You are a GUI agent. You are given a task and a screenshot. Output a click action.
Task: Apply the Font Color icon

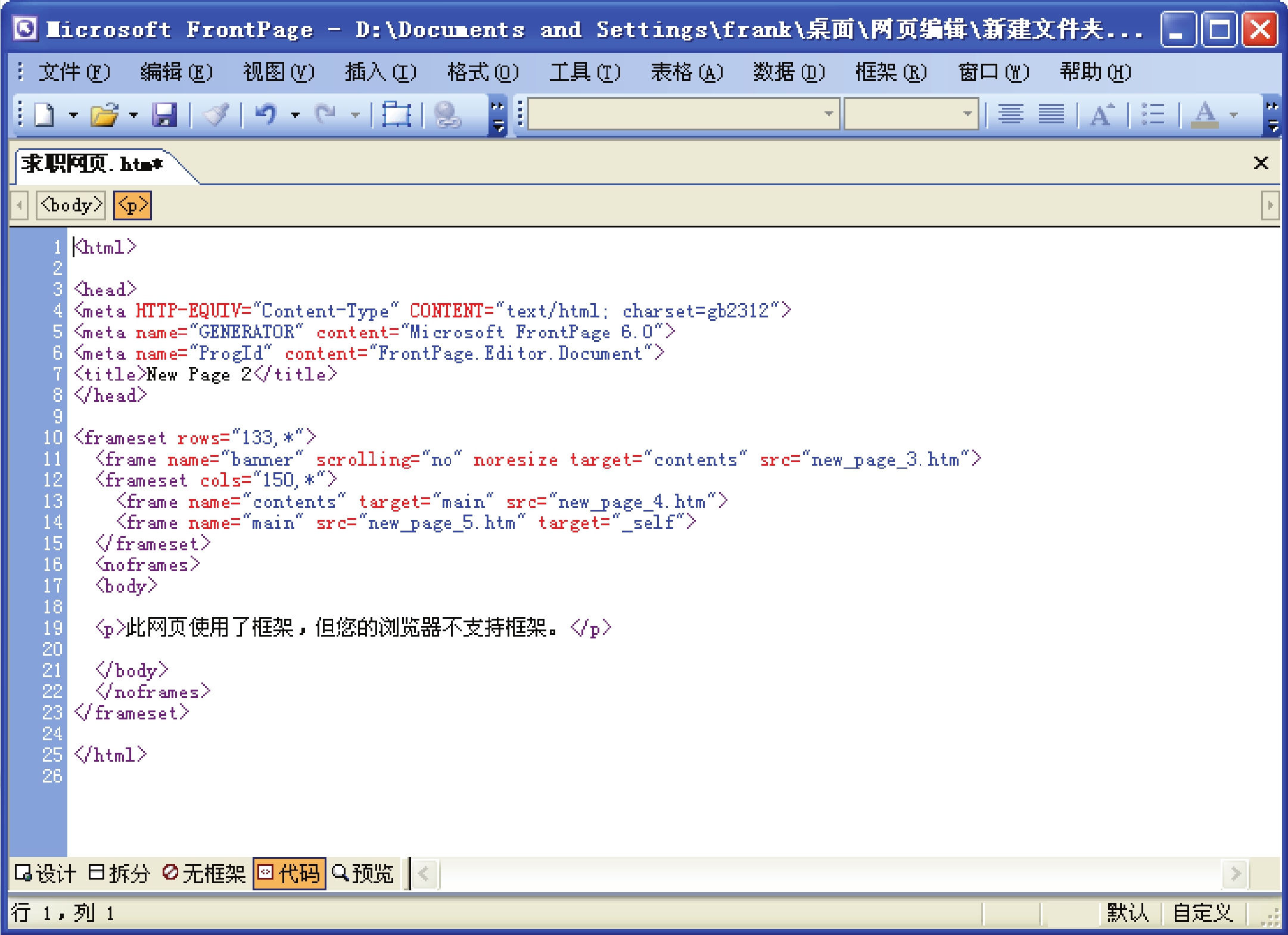pos(1205,114)
